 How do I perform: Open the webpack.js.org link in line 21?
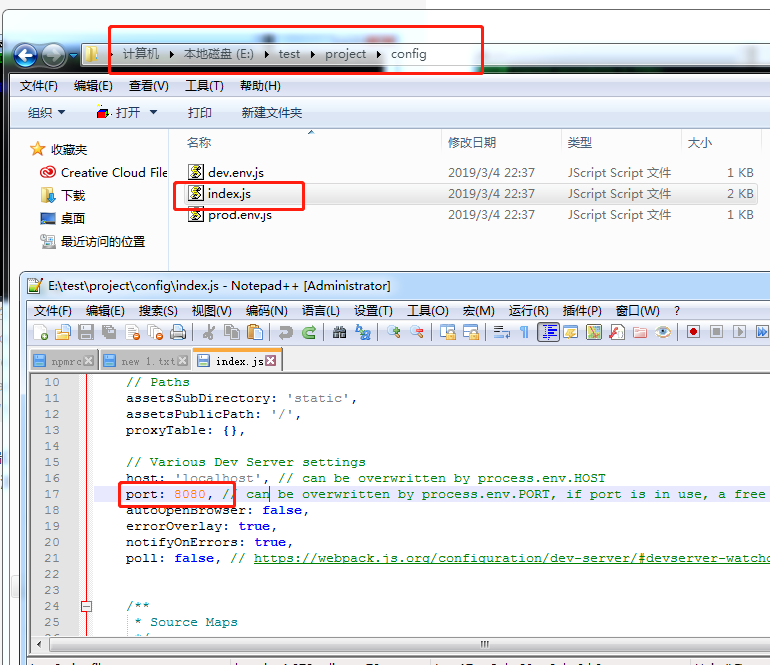pyautogui.click(x=512, y=558)
